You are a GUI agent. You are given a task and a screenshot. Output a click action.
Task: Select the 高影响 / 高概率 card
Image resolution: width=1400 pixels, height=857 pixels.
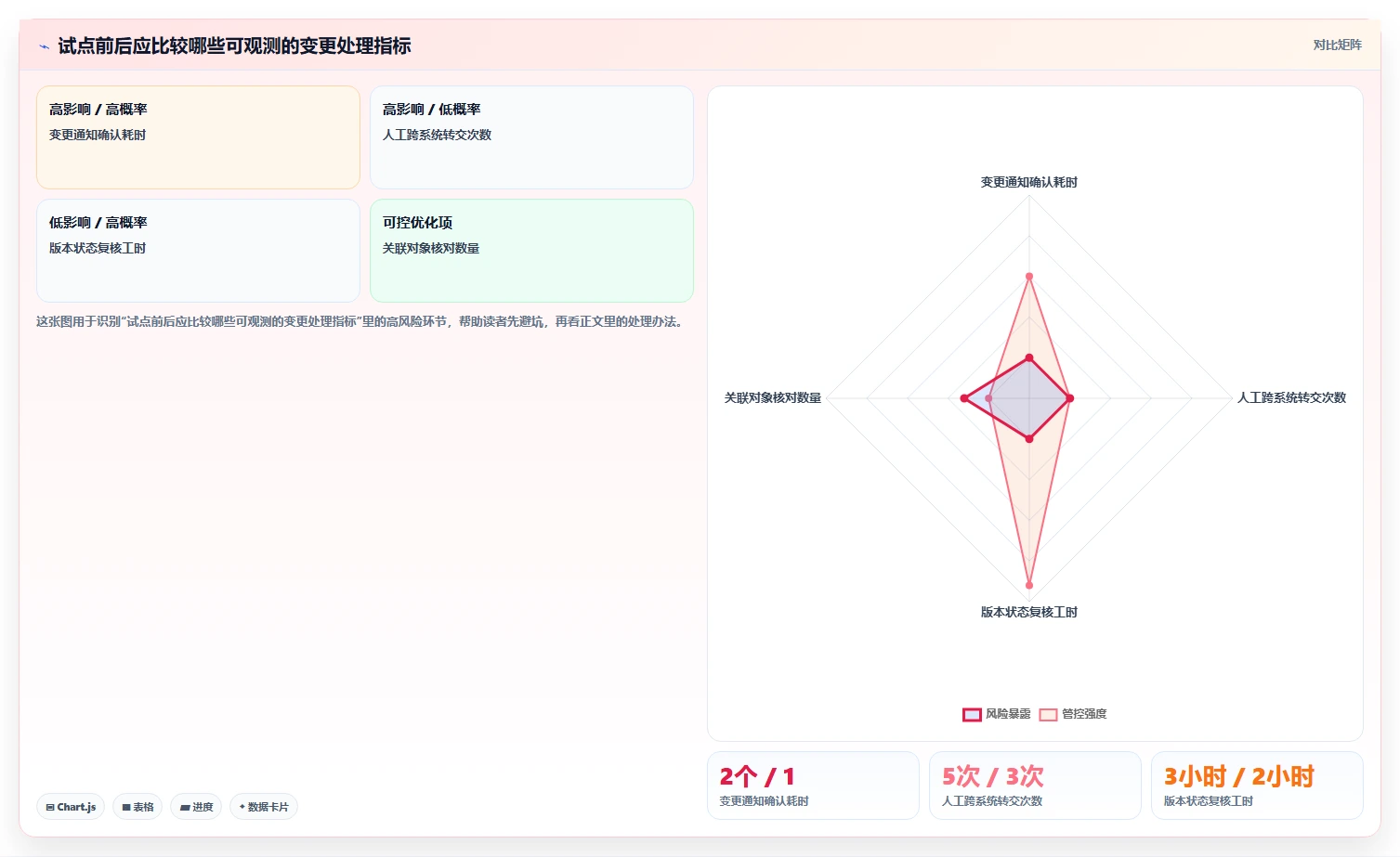pos(198,137)
